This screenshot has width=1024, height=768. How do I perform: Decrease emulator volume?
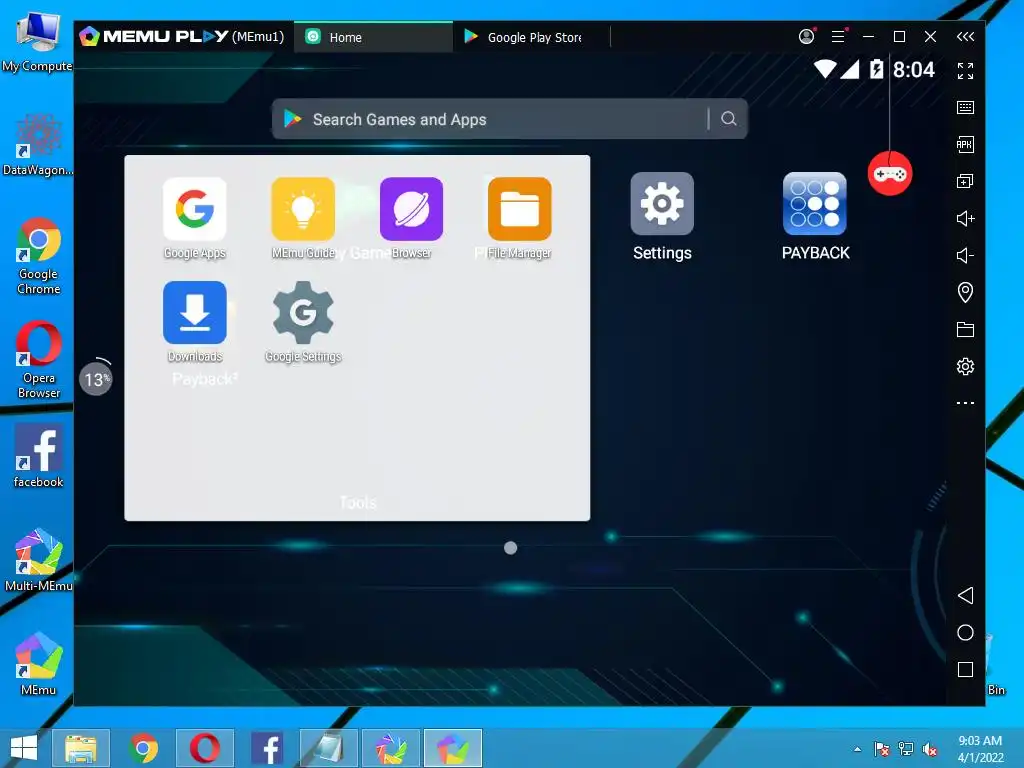coord(965,255)
